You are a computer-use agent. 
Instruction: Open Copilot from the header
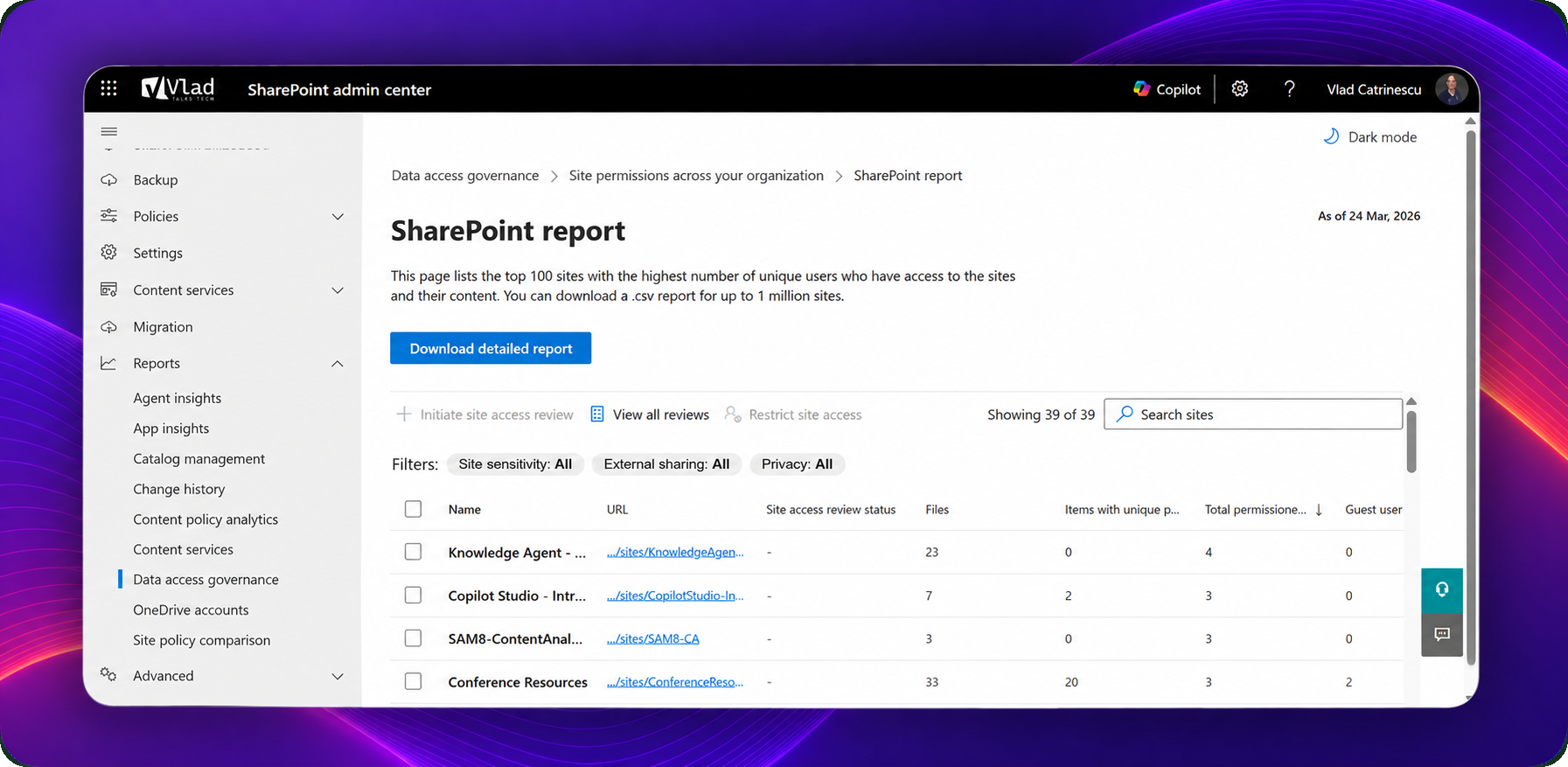point(1167,89)
